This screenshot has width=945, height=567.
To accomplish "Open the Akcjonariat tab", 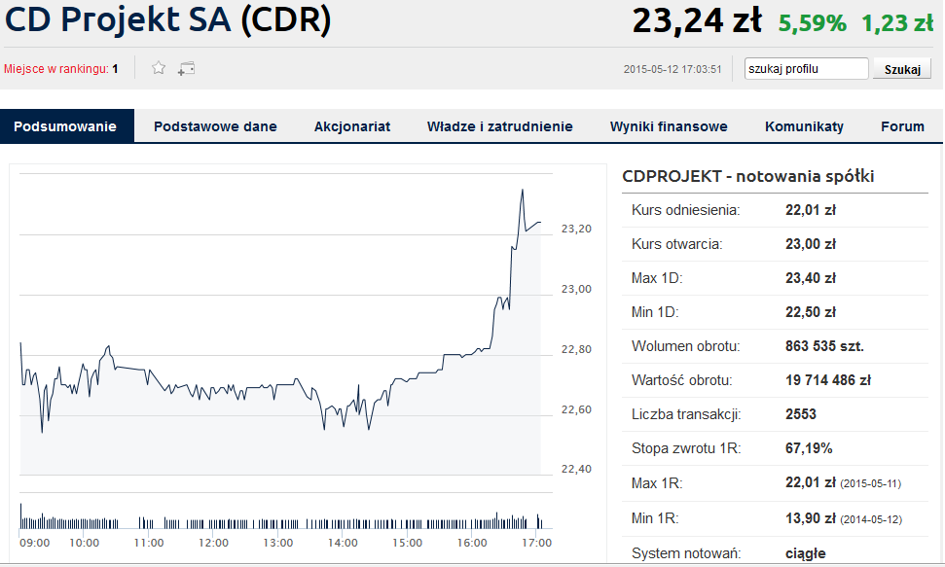I will coord(352,127).
